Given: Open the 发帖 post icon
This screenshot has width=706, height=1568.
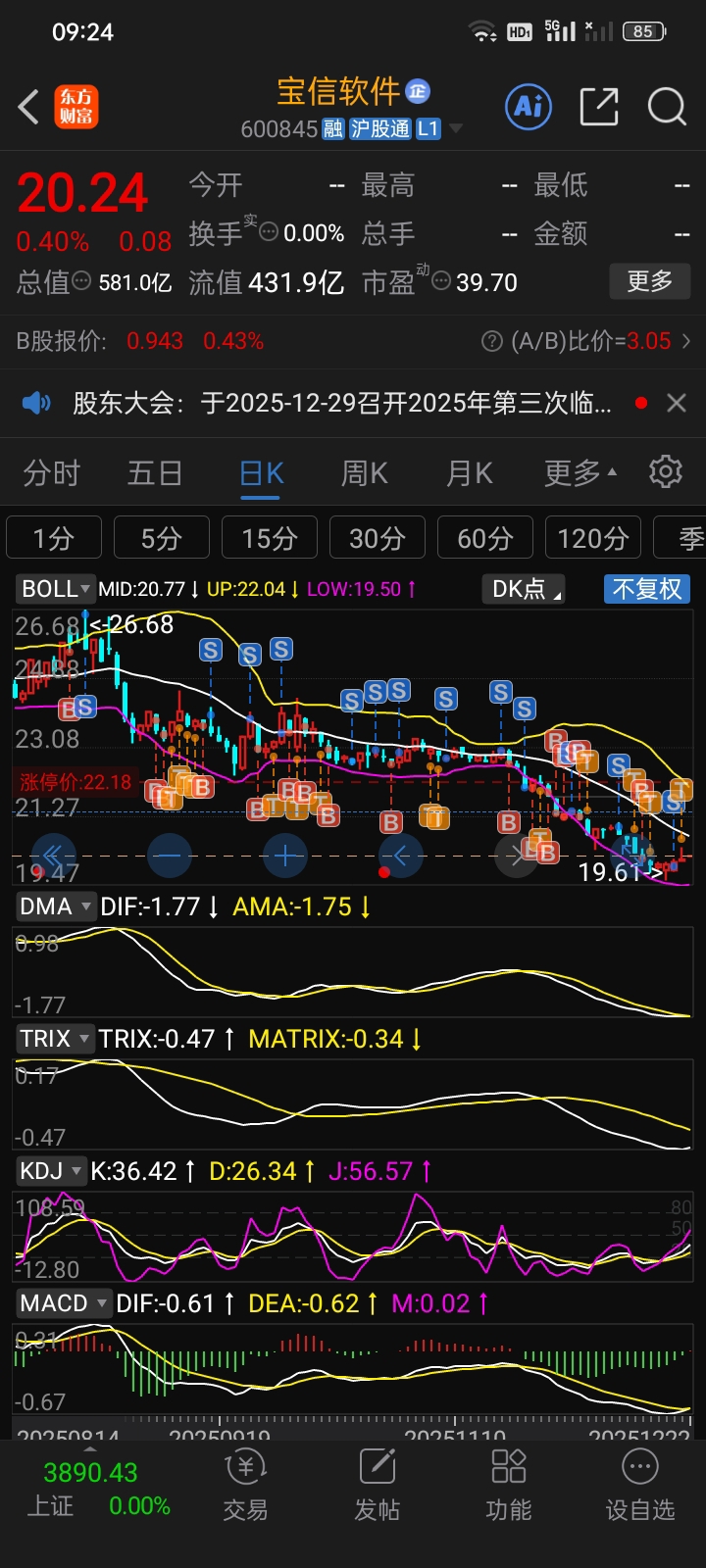Looking at the screenshot, I should pos(378,1486).
